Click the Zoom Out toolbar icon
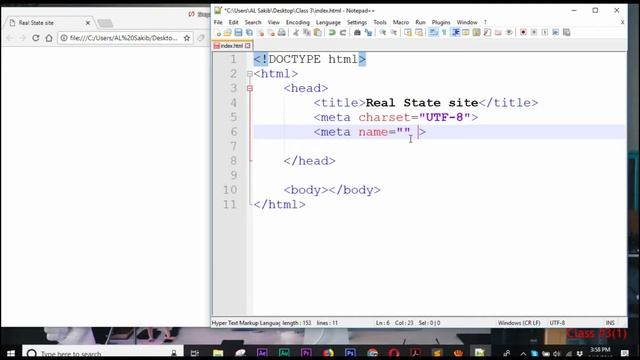This screenshot has width=640, height=360. [394, 33]
